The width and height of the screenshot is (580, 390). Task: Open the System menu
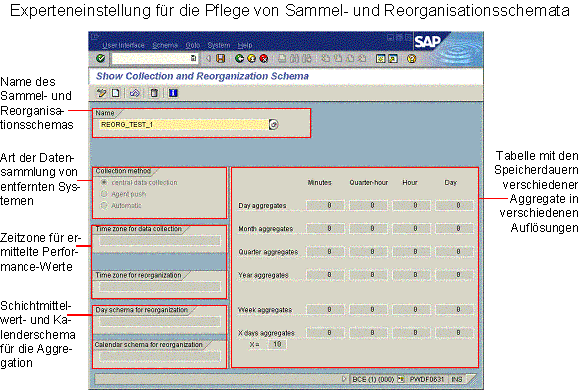coord(219,45)
